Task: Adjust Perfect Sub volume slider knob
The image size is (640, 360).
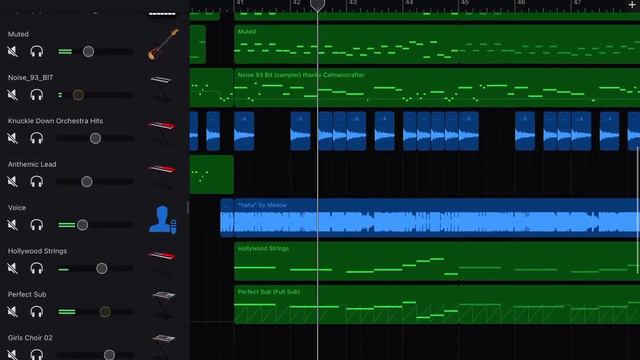Action: (105, 311)
